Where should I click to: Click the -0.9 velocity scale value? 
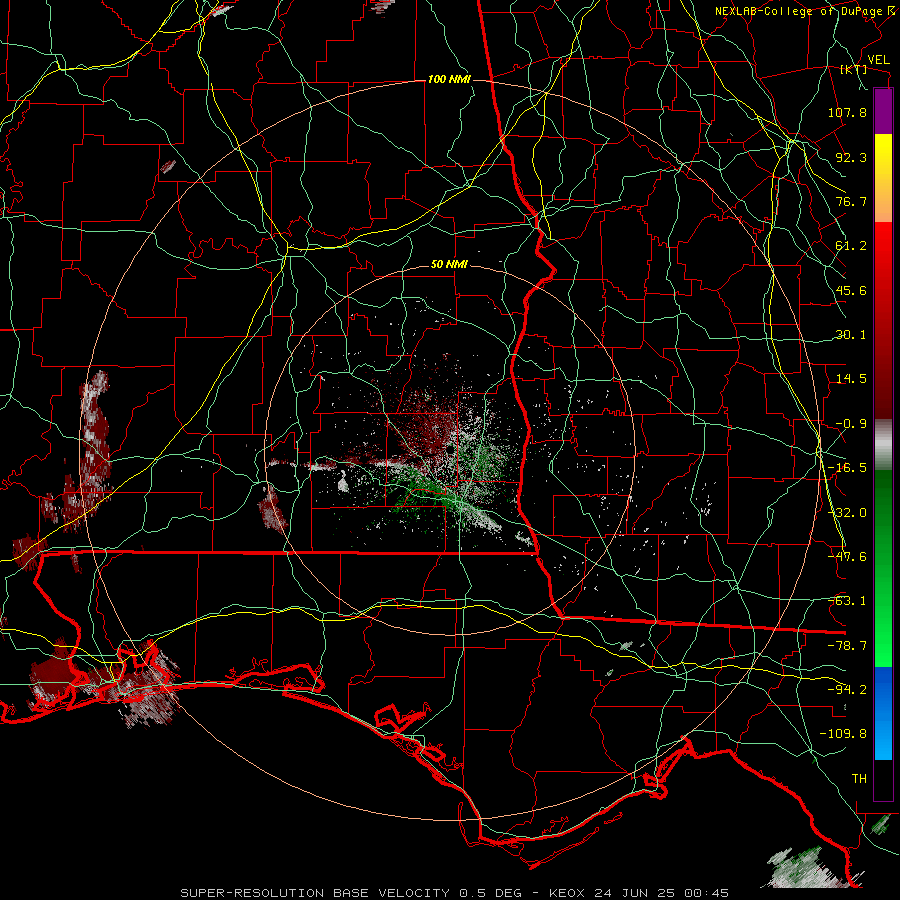[851, 424]
